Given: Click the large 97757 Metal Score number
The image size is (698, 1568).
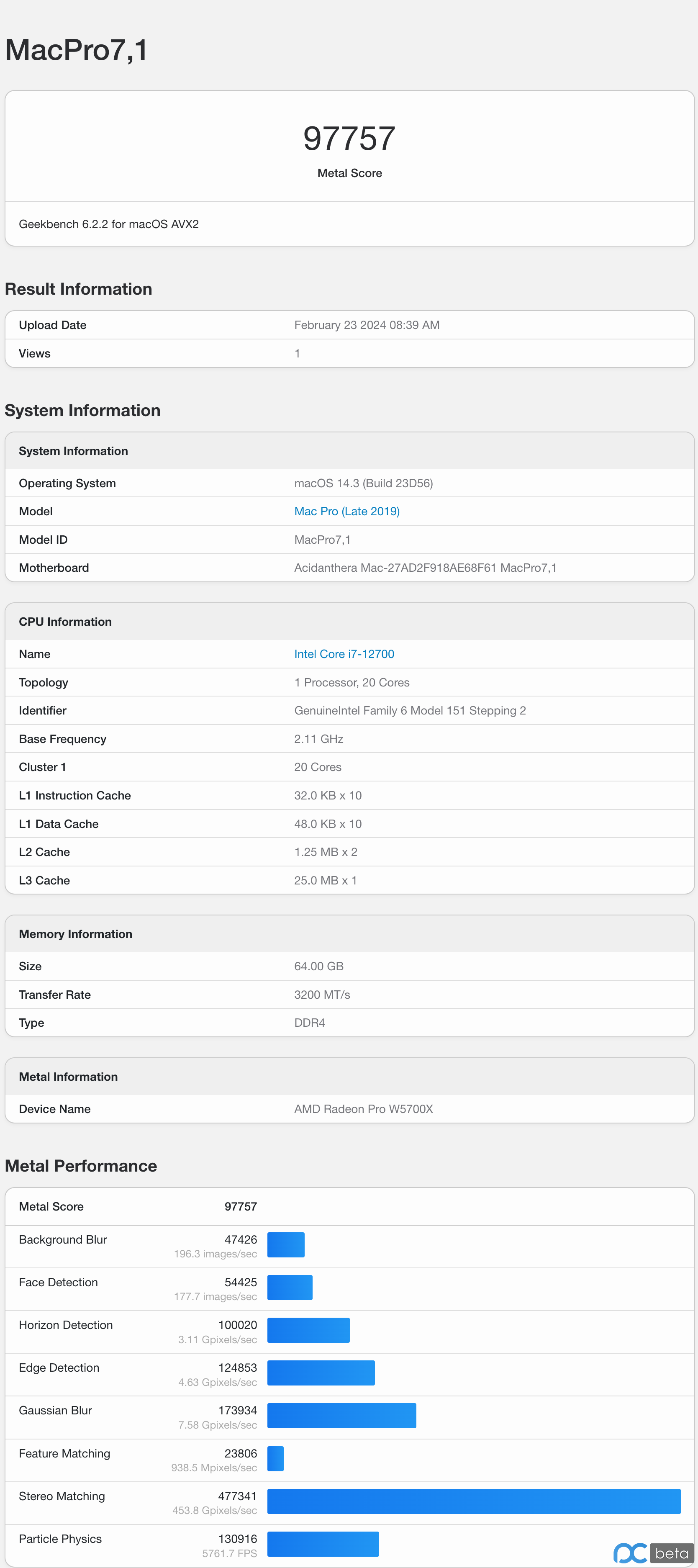Looking at the screenshot, I should coord(349,138).
